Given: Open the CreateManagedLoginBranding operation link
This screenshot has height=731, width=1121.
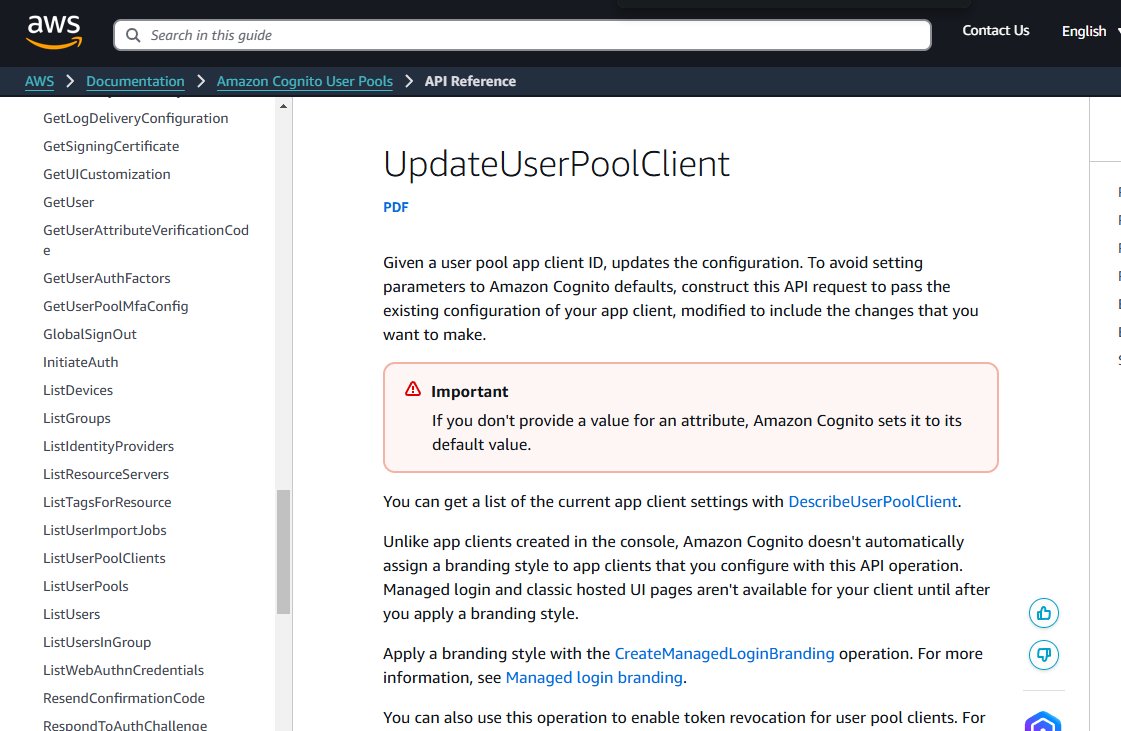Looking at the screenshot, I should [x=724, y=653].
